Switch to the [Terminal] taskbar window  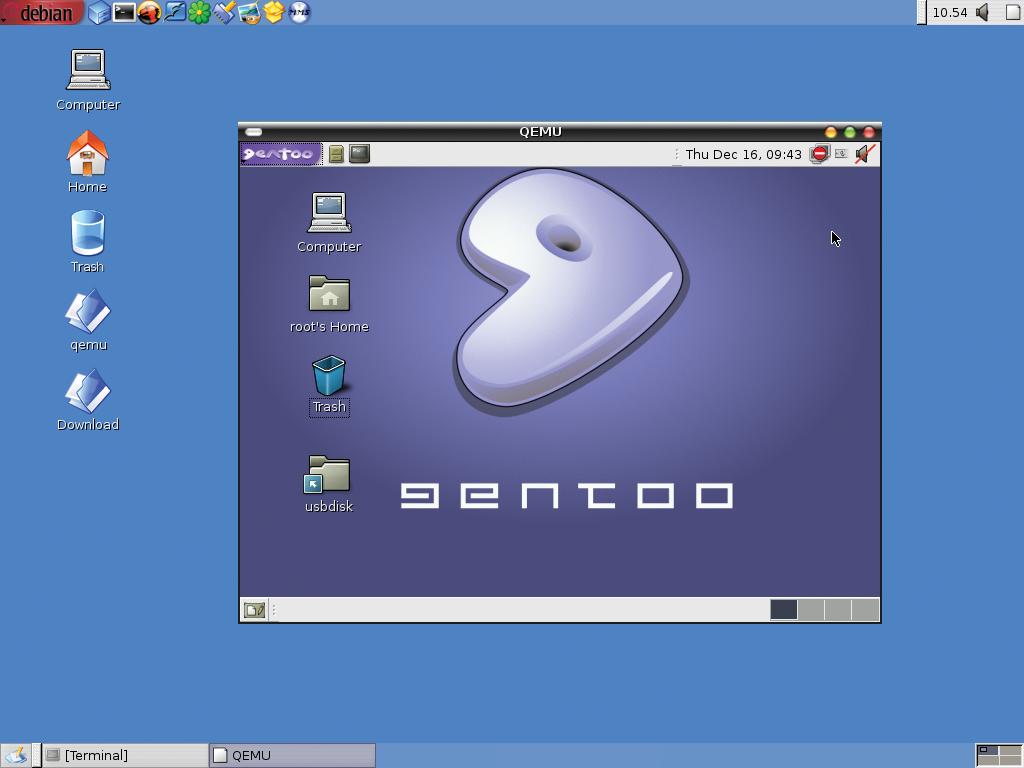tap(125, 756)
